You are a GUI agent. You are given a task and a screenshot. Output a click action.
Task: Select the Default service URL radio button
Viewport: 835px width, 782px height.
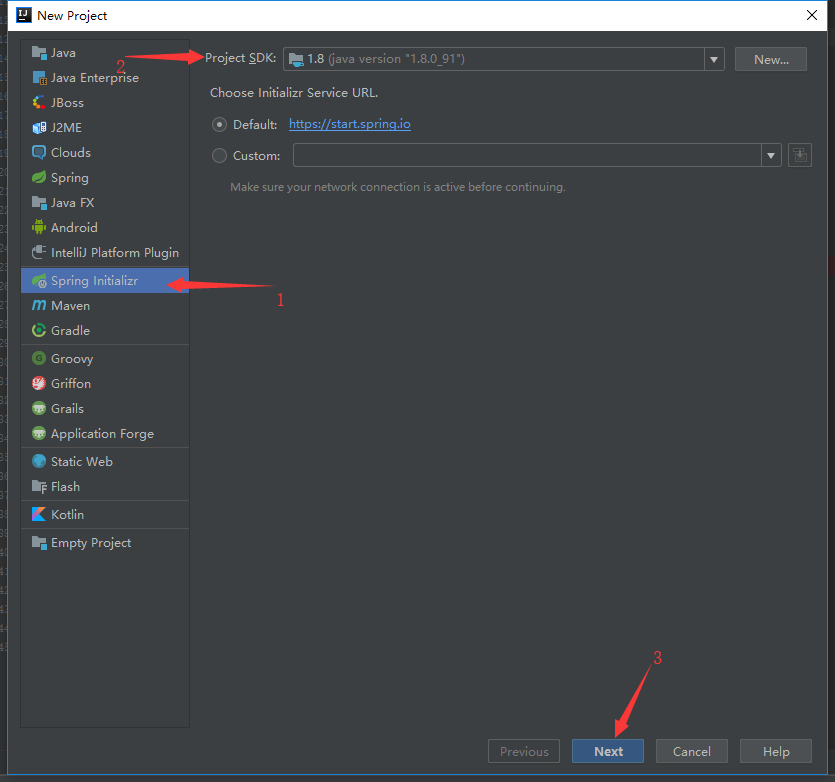click(219, 125)
